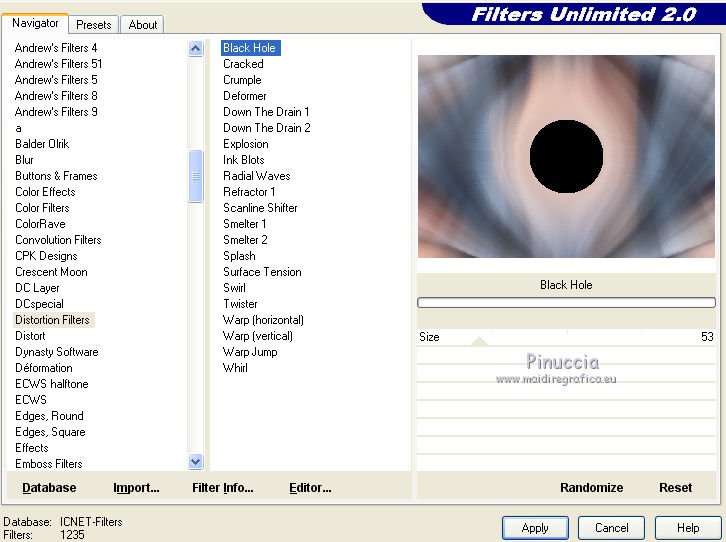Select the Cracked filter

pos(243,64)
